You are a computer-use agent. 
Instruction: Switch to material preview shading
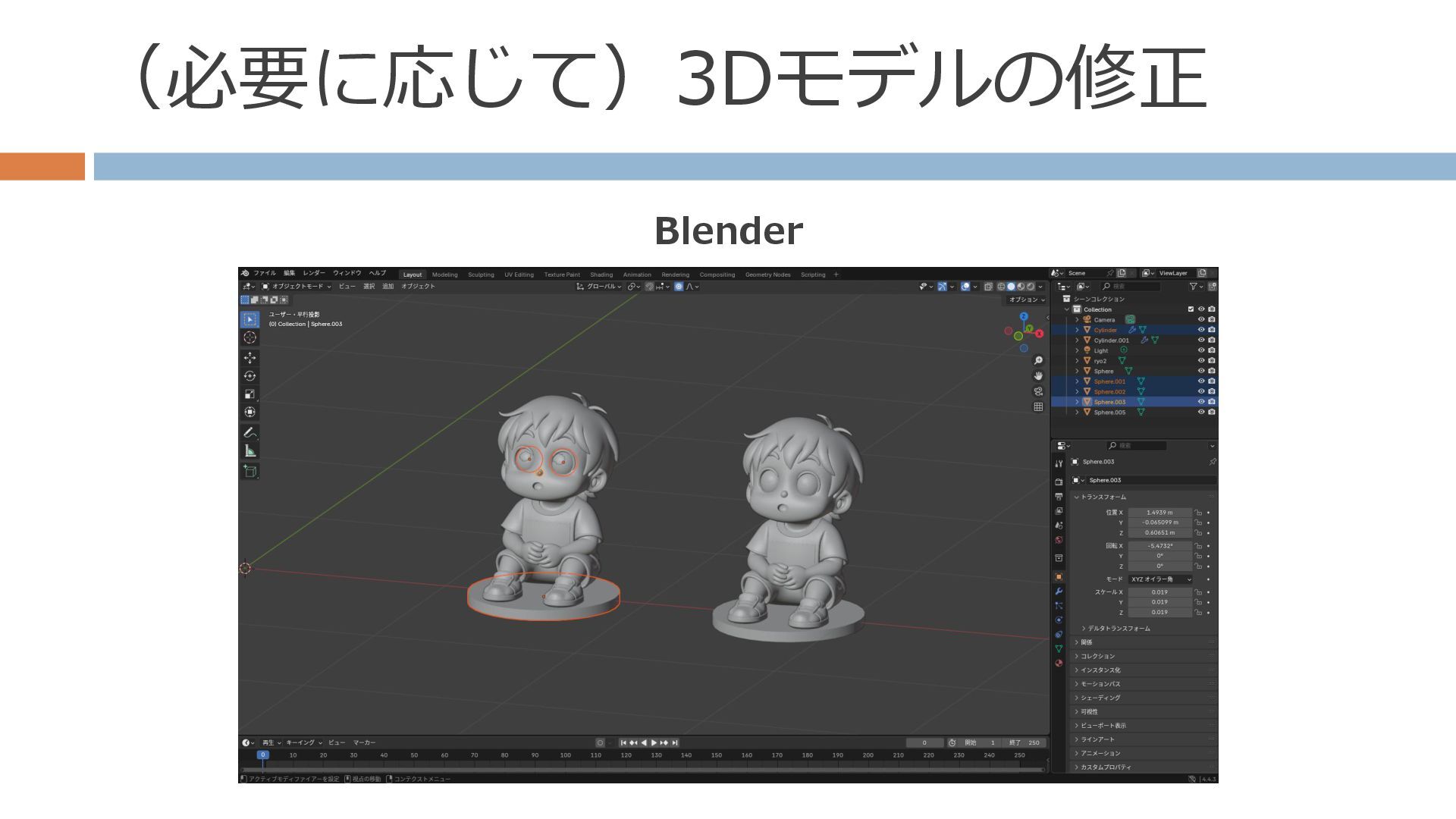[x=1021, y=287]
